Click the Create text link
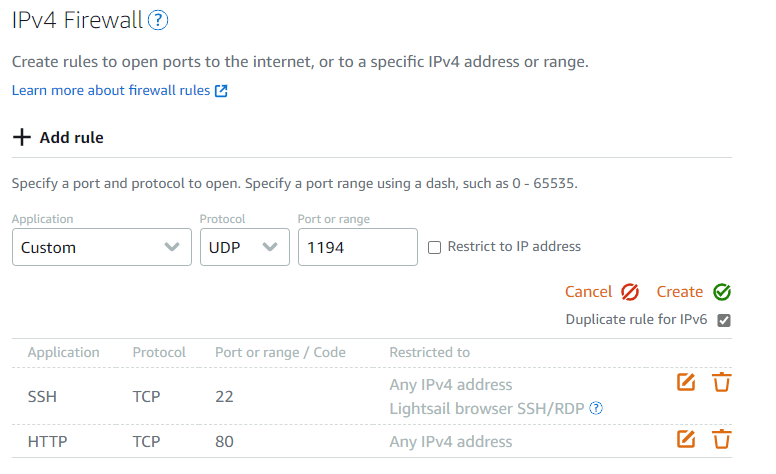Image resolution: width=776 pixels, height=474 pixels. 679,292
